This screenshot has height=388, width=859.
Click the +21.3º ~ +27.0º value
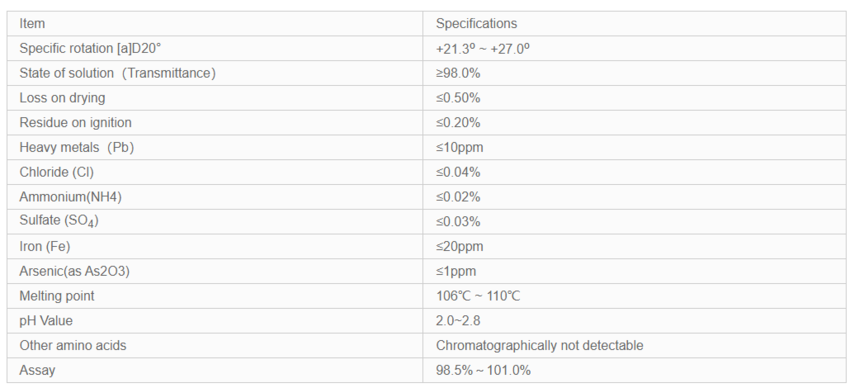pyautogui.click(x=483, y=49)
